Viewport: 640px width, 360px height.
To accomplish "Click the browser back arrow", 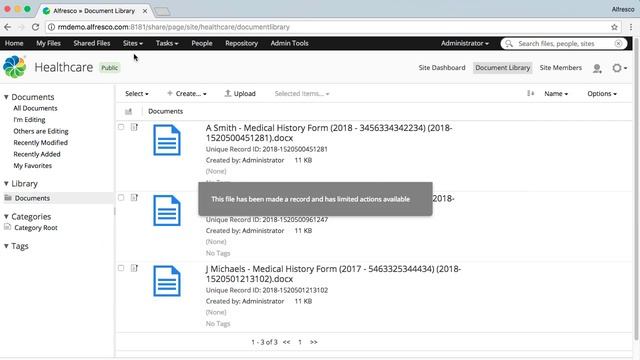I will [x=8, y=27].
